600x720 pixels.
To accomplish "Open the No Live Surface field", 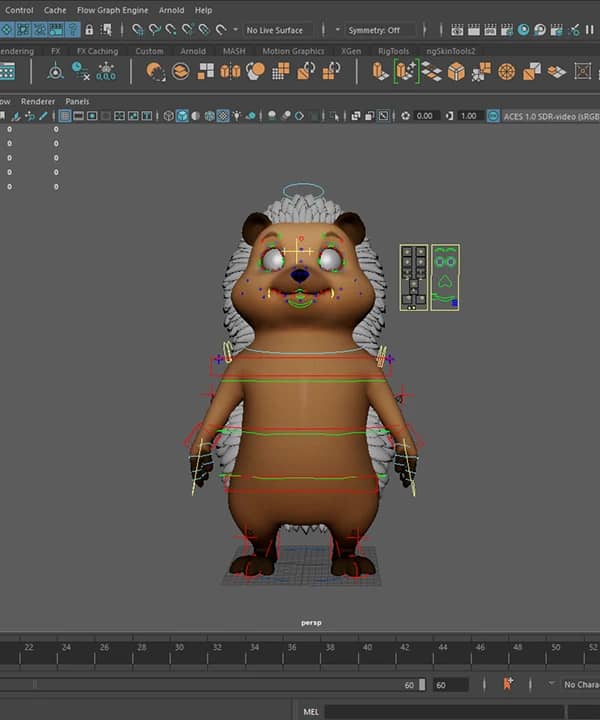I will 277,30.
